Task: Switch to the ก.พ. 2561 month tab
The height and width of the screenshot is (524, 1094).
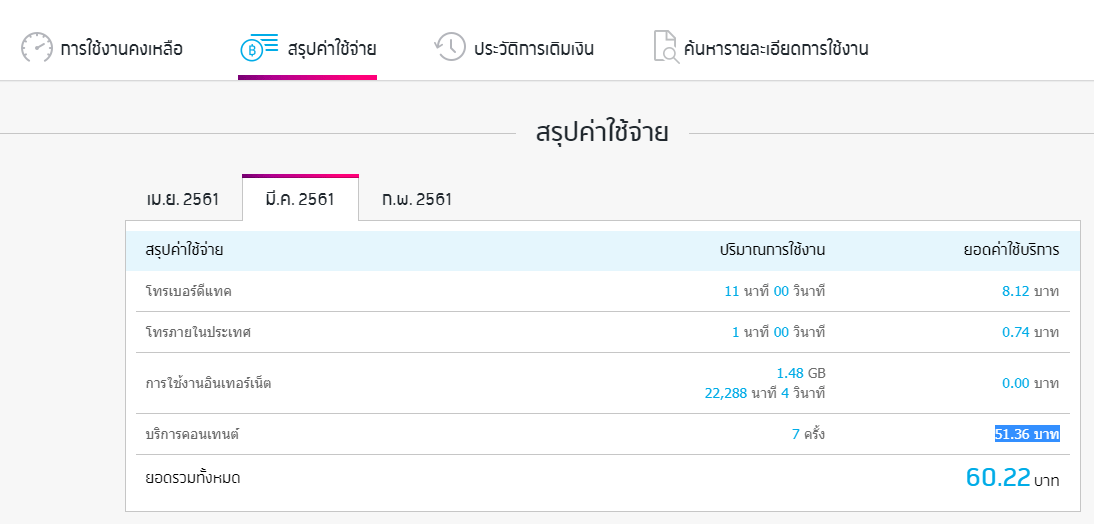Action: pyautogui.click(x=417, y=199)
